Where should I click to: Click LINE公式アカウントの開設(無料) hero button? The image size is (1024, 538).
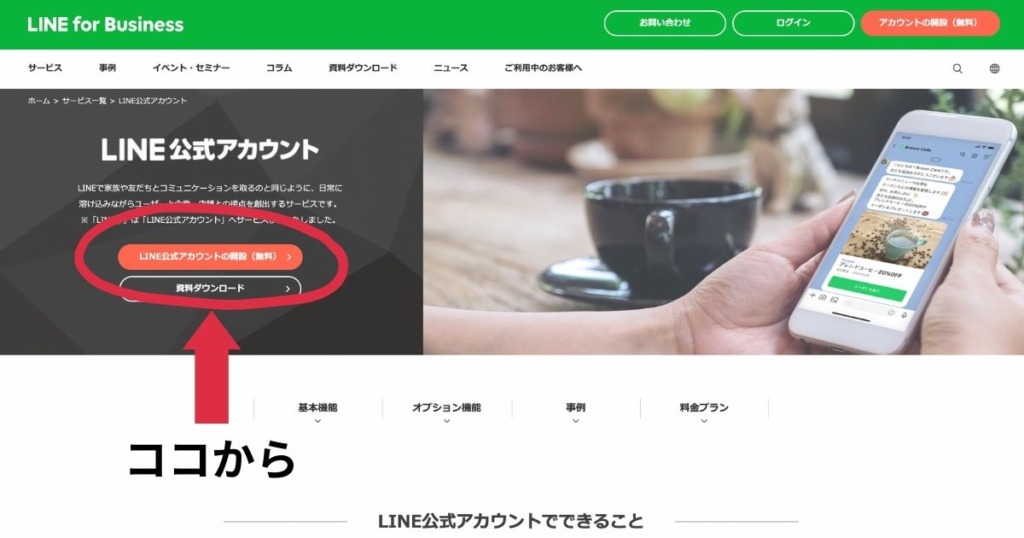pyautogui.click(x=210, y=257)
